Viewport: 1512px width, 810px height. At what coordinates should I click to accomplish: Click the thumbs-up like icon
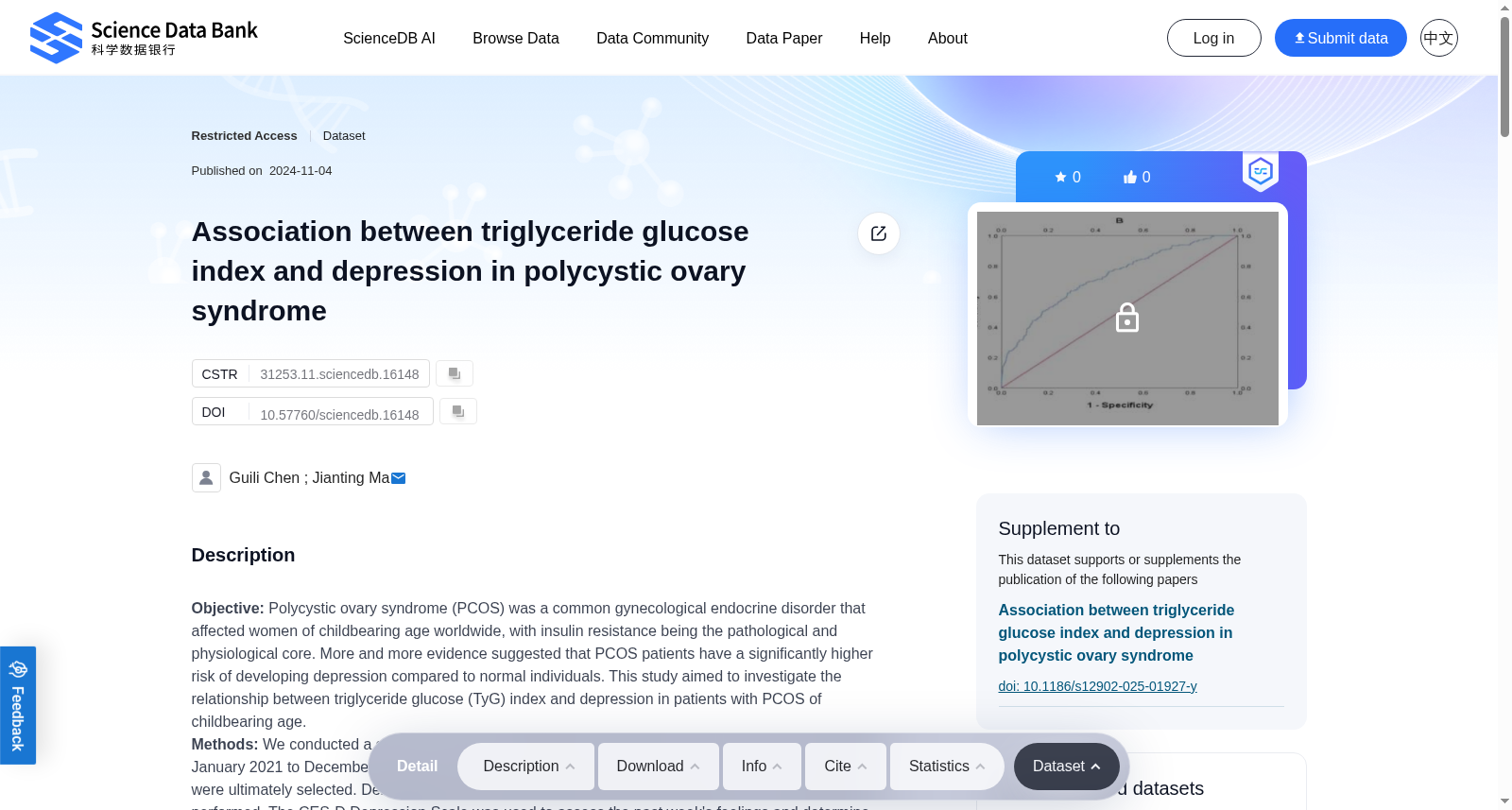tap(1129, 177)
